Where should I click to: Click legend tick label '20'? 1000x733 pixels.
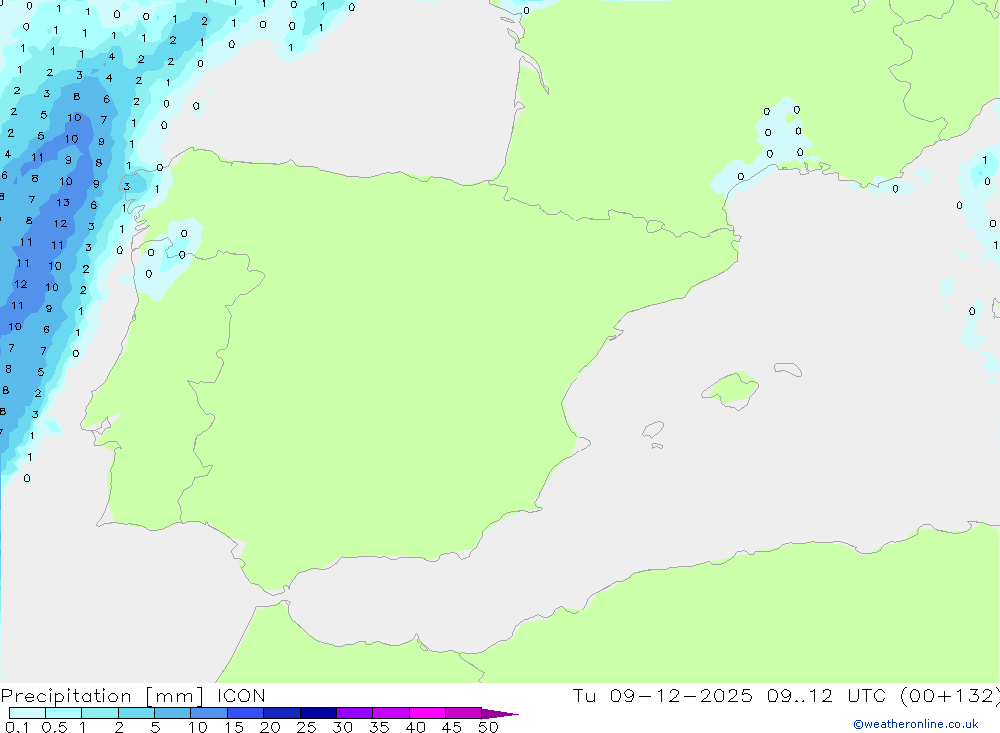click(270, 727)
